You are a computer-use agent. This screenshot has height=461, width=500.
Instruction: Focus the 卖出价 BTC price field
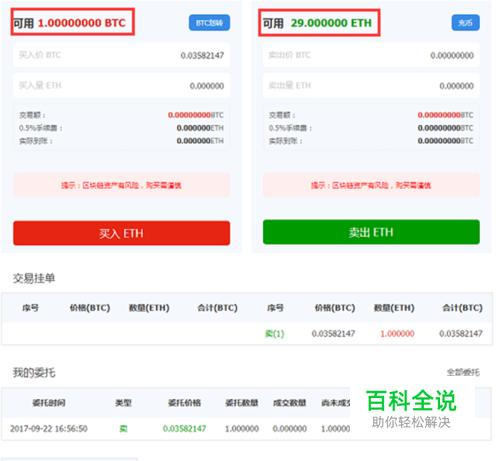(x=371, y=55)
